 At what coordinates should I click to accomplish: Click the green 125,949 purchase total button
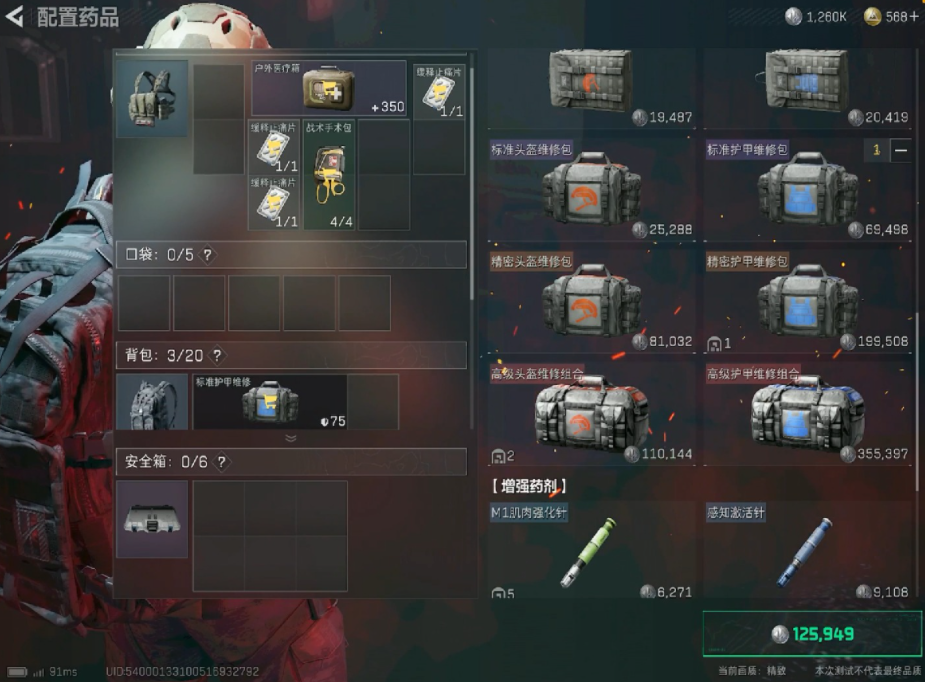pos(812,634)
